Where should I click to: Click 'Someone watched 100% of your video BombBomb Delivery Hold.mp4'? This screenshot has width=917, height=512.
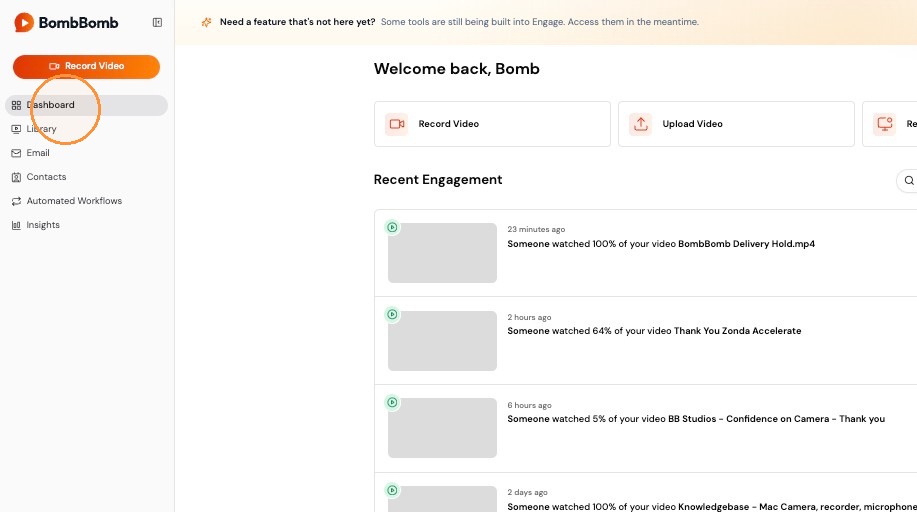click(661, 244)
